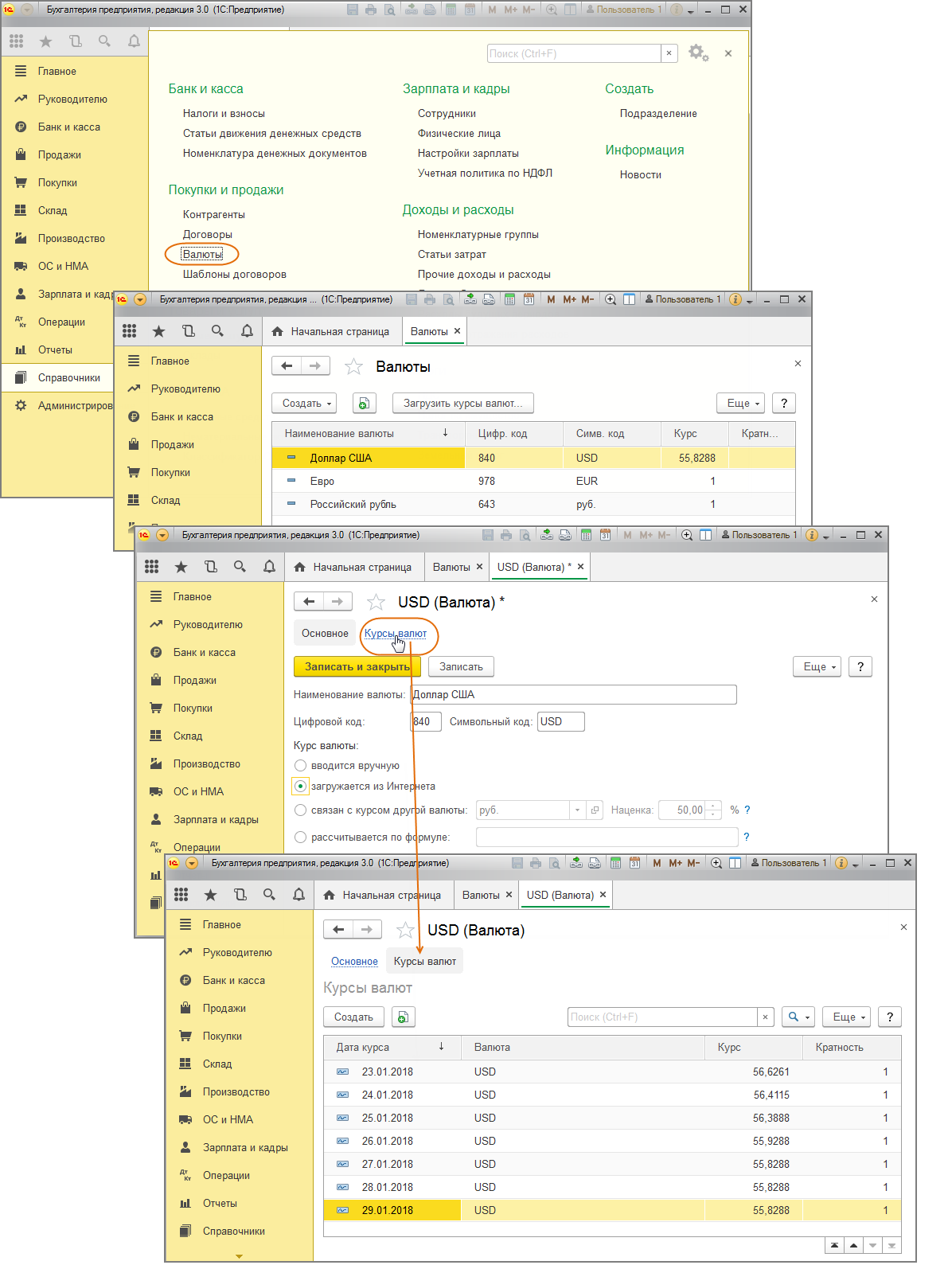The image size is (952, 1265).
Task: Expand руб. currency dropdown arrow
Action: [577, 810]
